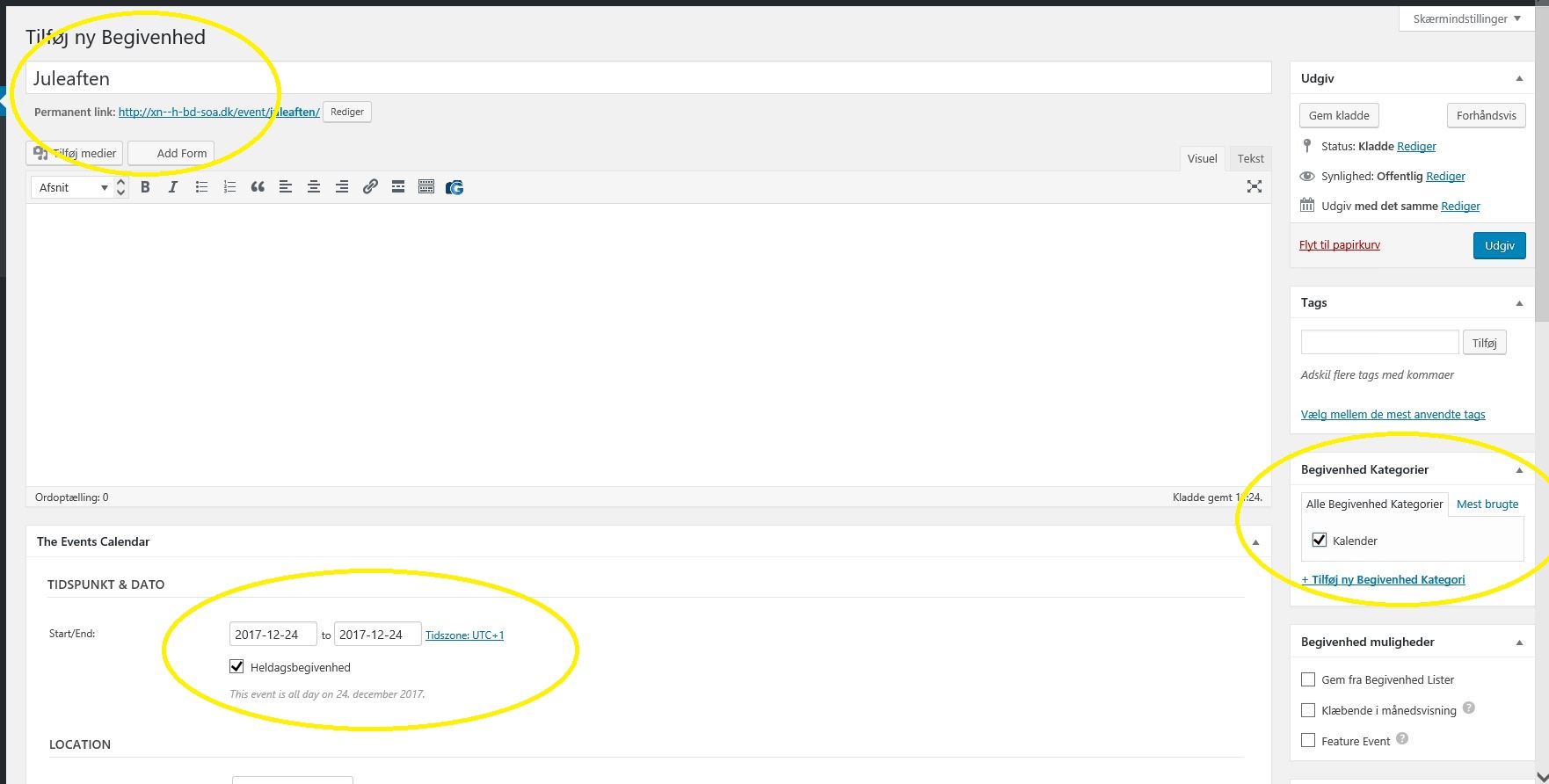Open the Afsnit paragraph format dropdown
The image size is (1549, 784).
tap(73, 187)
